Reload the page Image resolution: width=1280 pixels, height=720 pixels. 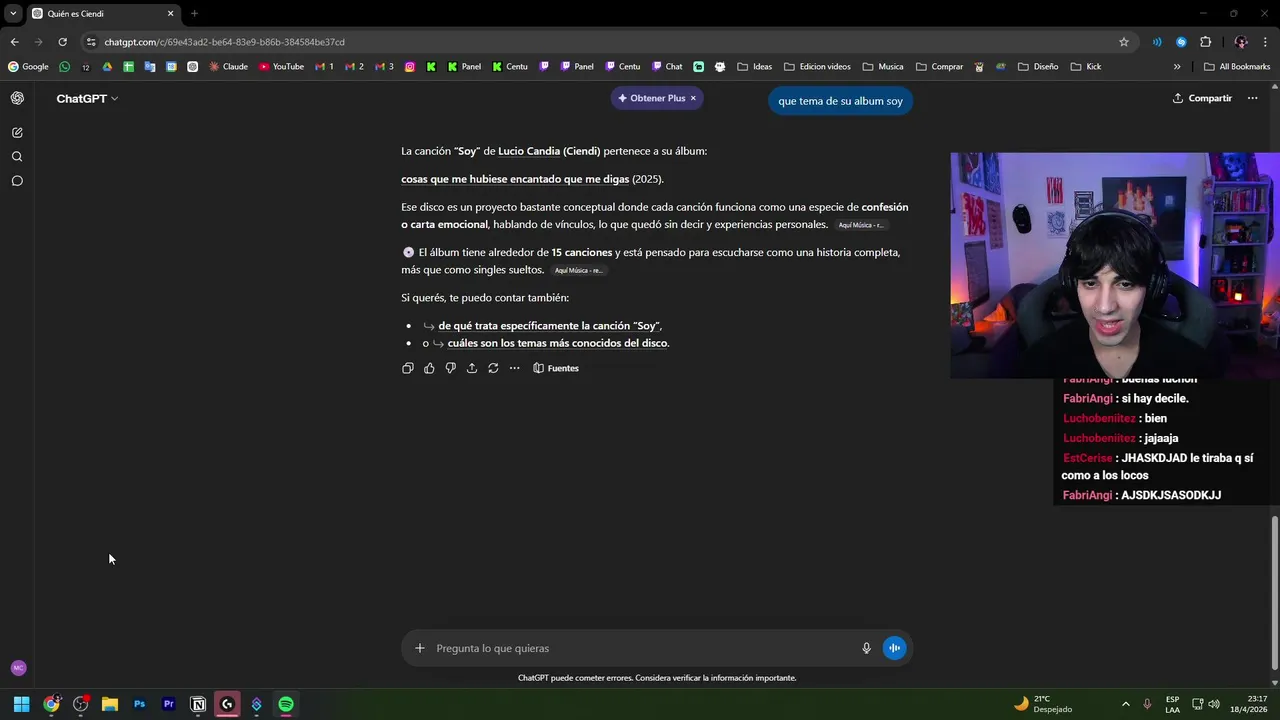click(x=62, y=42)
